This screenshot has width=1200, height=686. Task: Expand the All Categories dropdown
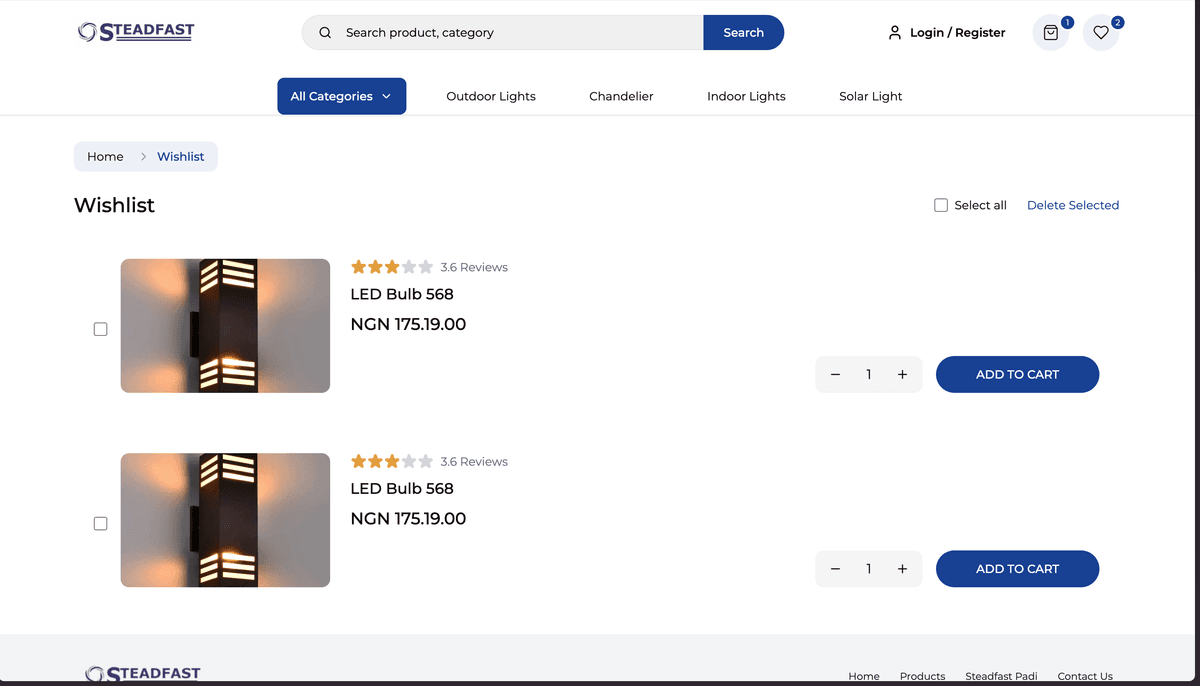[x=341, y=96]
